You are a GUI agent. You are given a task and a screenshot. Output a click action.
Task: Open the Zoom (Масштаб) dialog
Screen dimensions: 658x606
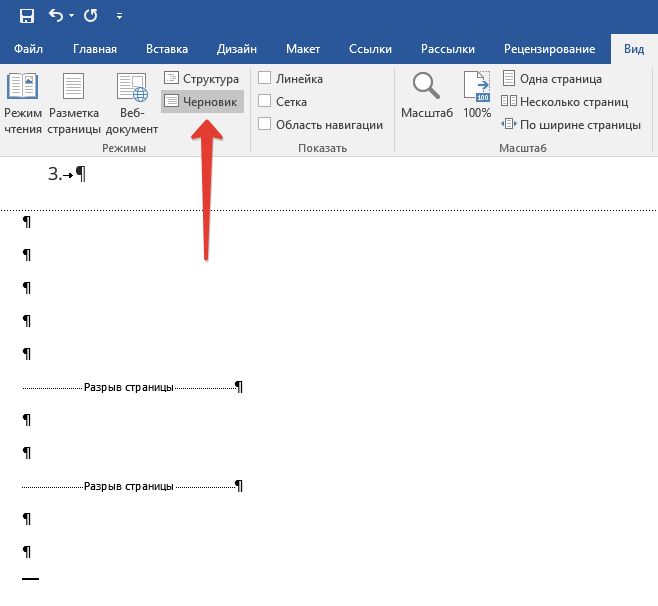point(427,96)
